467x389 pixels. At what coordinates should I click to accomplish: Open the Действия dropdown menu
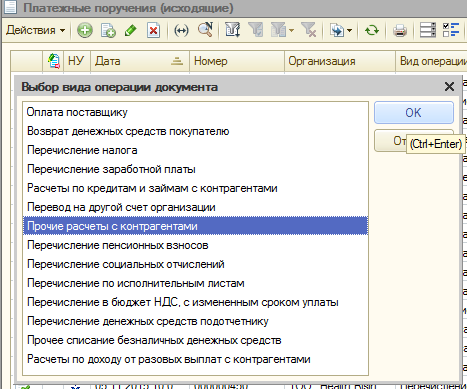(x=35, y=30)
